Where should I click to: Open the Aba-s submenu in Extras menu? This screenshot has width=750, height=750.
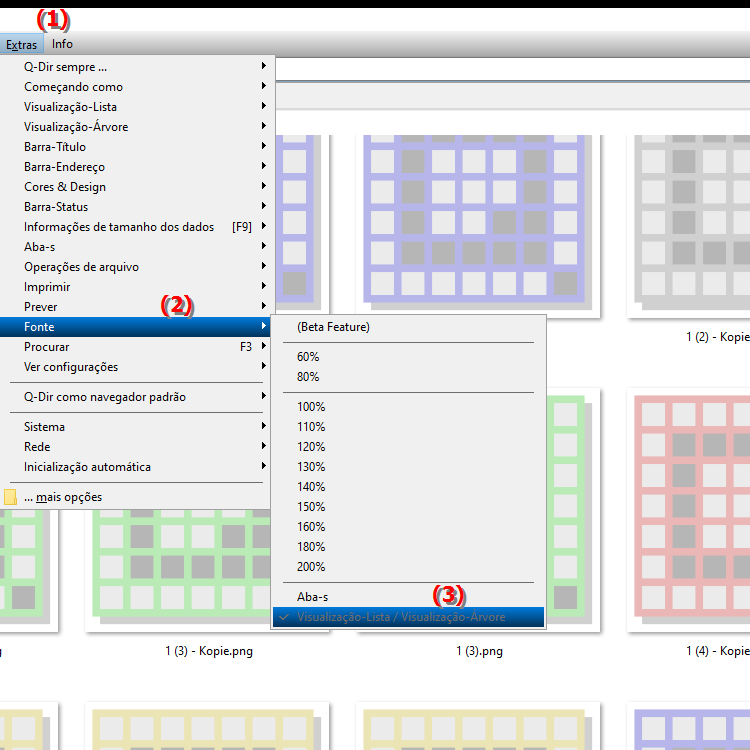[137, 247]
